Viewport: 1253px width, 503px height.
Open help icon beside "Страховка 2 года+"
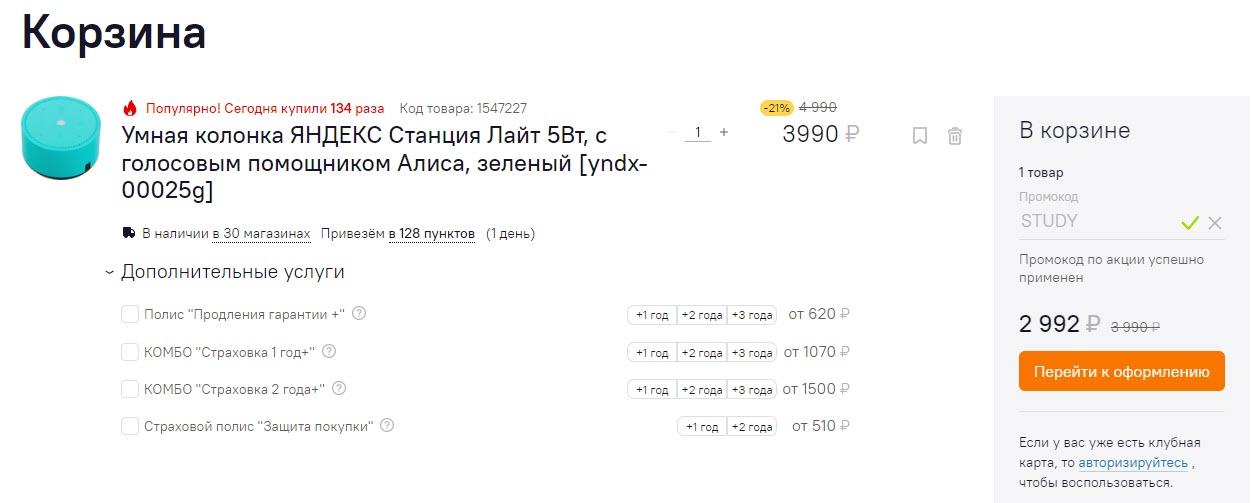click(340, 388)
